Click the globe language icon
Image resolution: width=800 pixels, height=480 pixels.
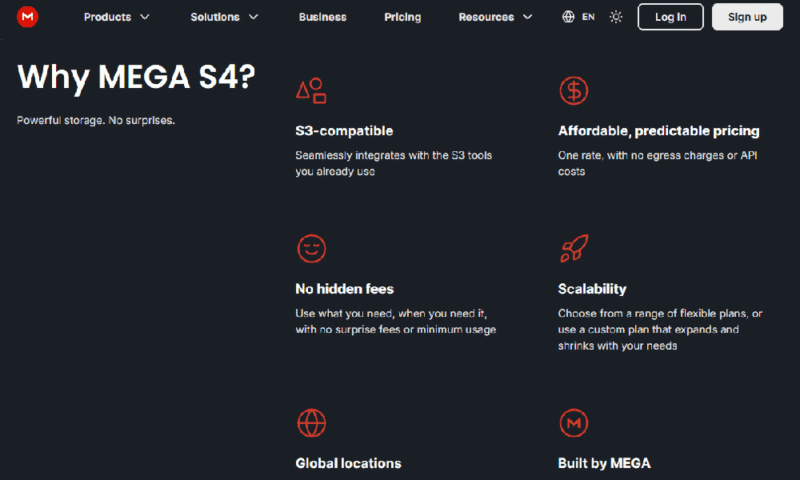[568, 17]
